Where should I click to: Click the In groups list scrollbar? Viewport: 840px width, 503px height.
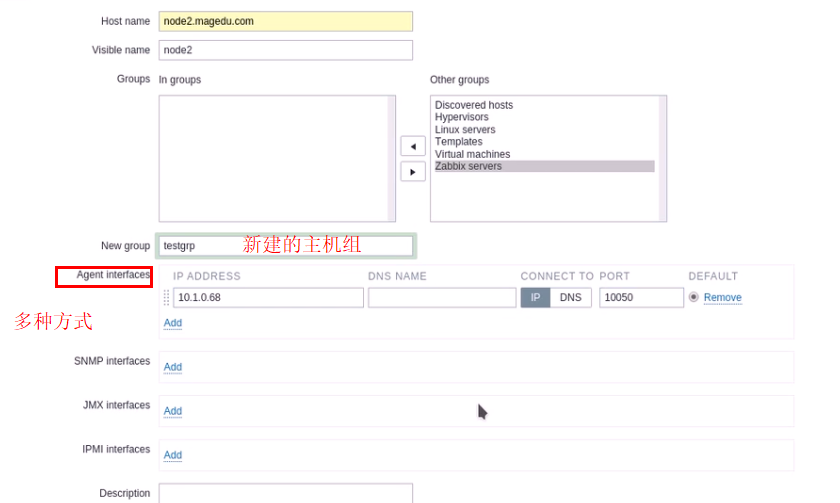(x=391, y=159)
